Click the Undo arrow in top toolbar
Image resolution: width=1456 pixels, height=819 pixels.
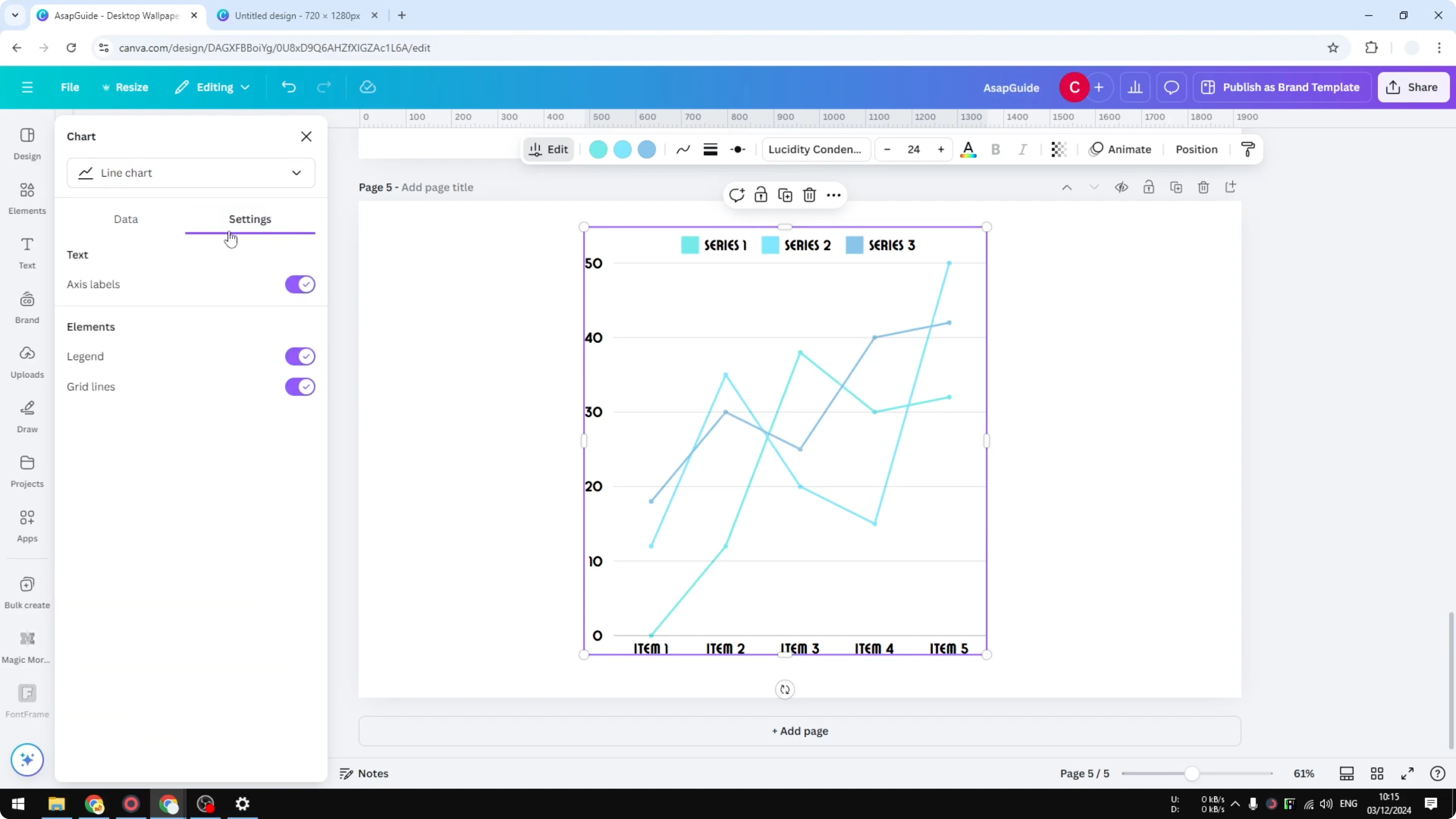288,87
